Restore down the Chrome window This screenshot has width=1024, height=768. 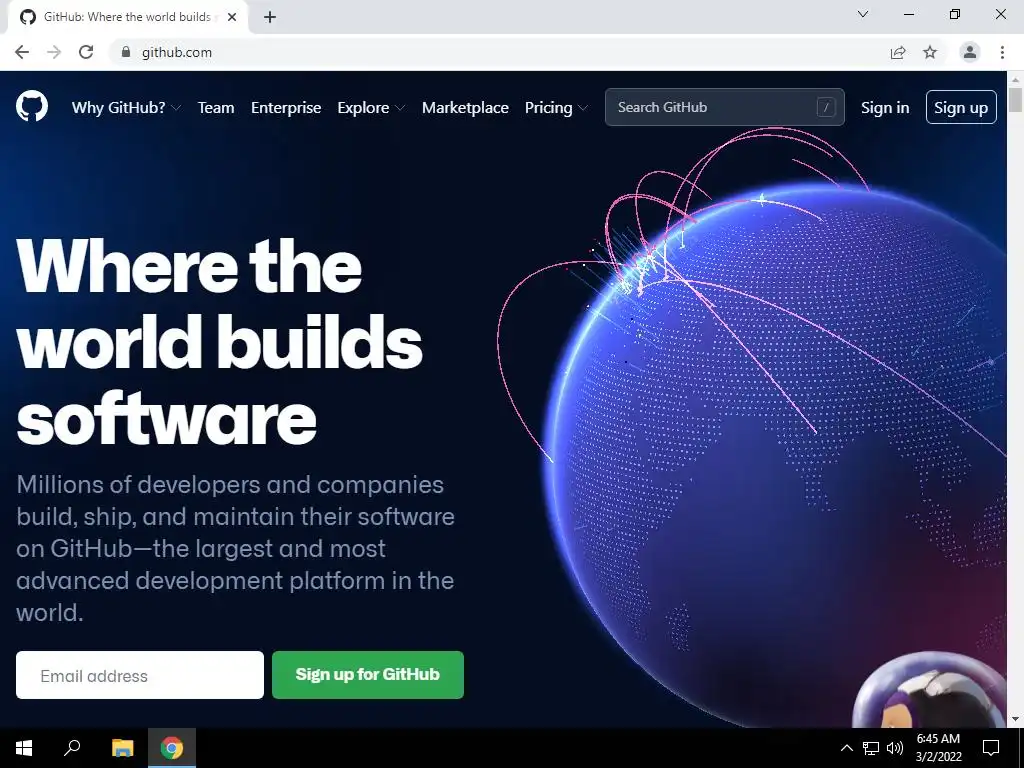[x=955, y=14]
